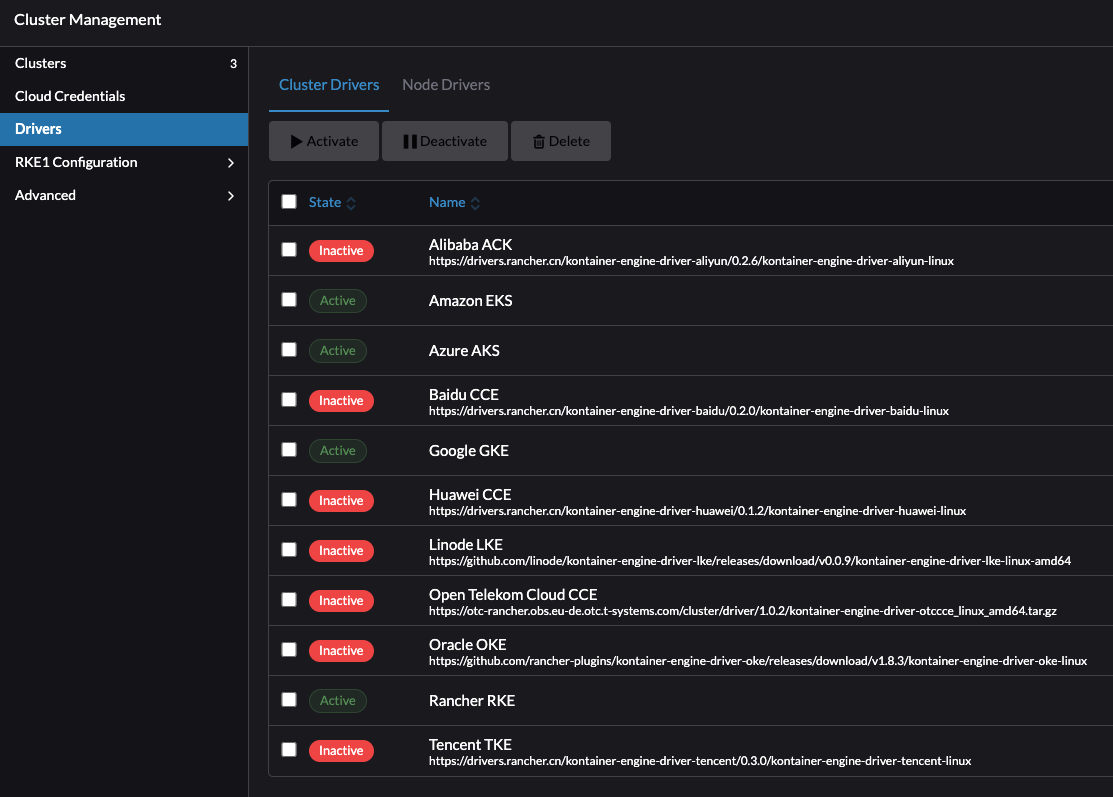The height and width of the screenshot is (797, 1113).
Task: Expand the Advanced section chevron
Action: click(231, 195)
